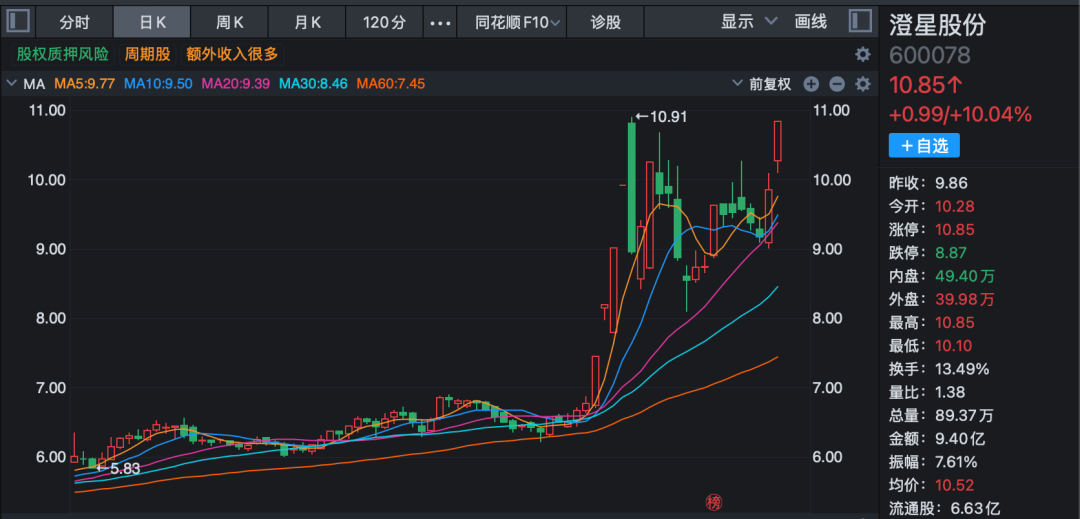1080x519 pixels.
Task: Click the 榜 badge below the chart
Action: [713, 500]
